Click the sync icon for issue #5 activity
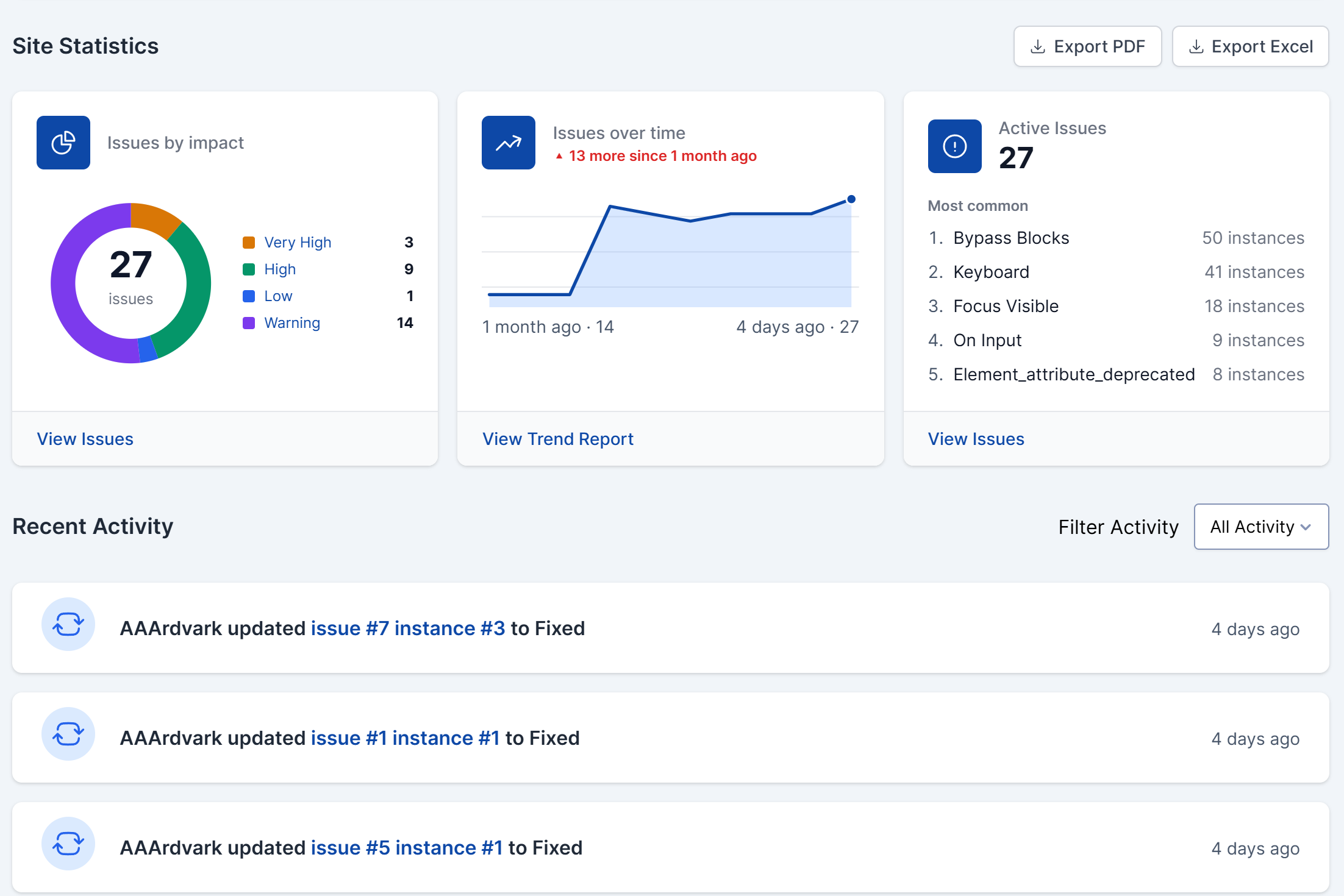1344x896 pixels. click(68, 844)
